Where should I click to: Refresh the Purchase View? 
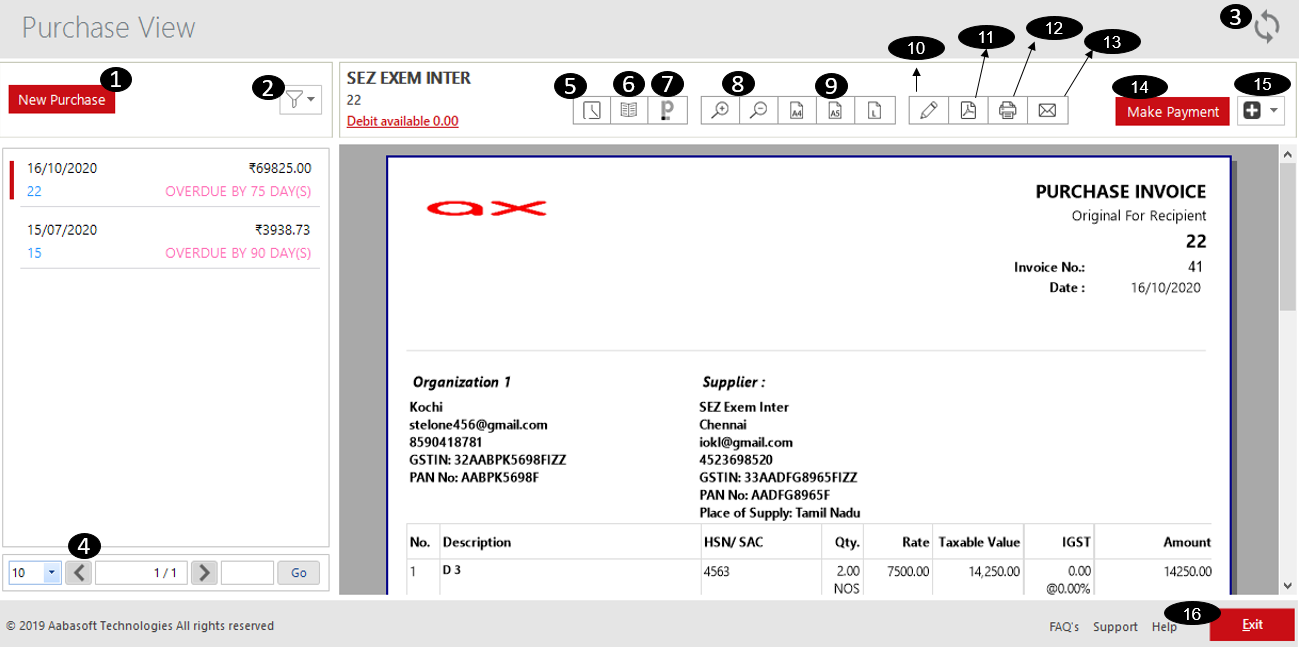tap(1267, 27)
